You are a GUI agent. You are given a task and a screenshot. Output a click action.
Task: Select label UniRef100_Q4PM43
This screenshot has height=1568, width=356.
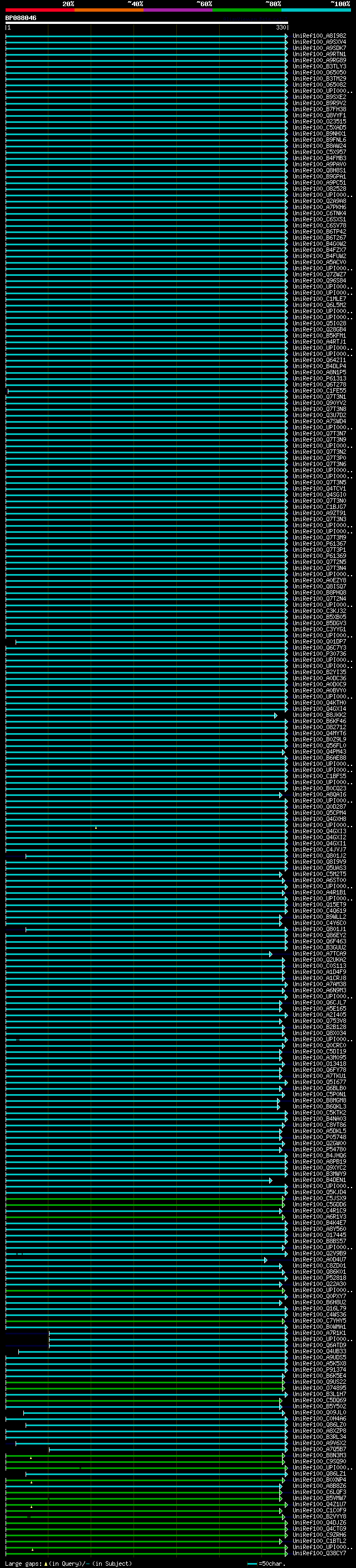319,752
